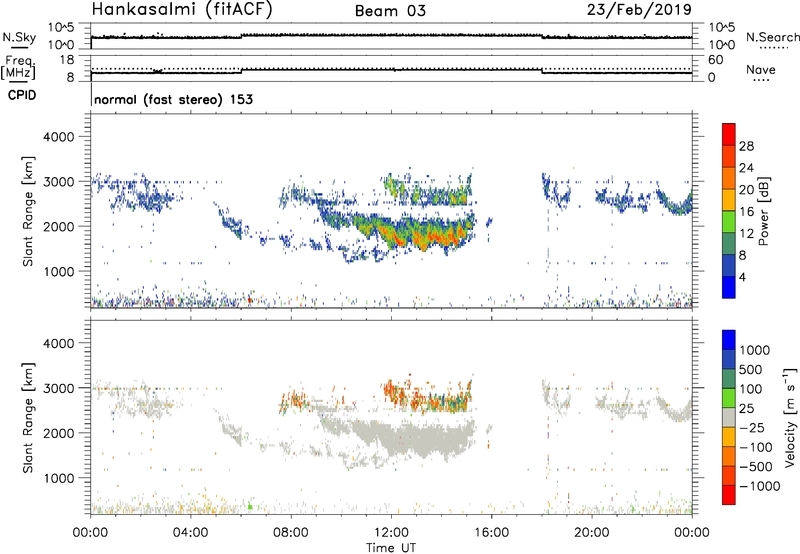Image resolution: width=800 pixels, height=554 pixels.
Task: Pick the bright green 25–100 velocity colorbar segment
Action: tap(729, 399)
